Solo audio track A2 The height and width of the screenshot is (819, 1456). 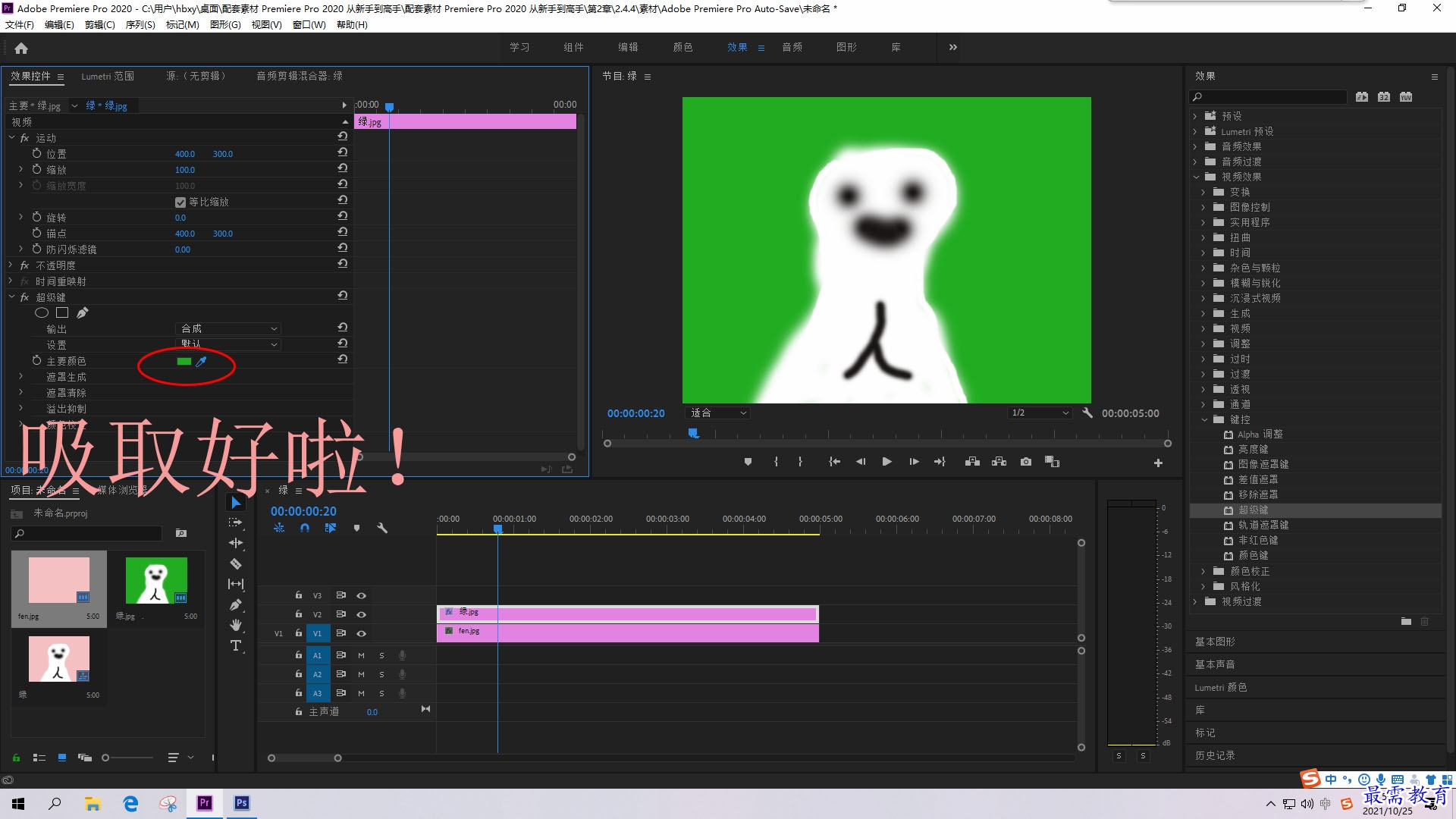pyautogui.click(x=381, y=674)
